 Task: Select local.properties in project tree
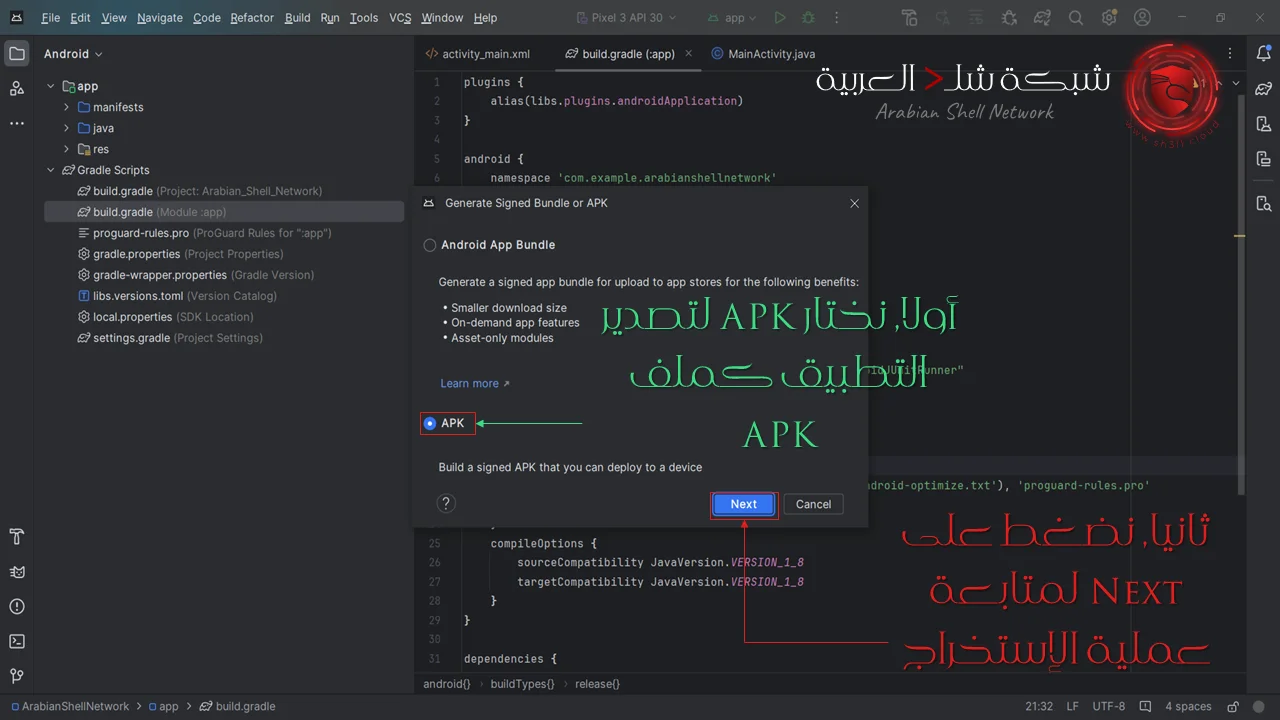coord(165,317)
